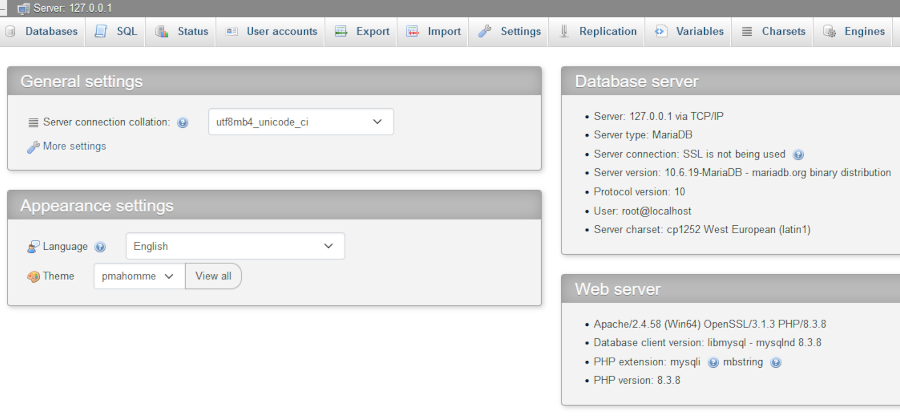Viewport: 900px width, 416px height.
Task: Click the Database server panel header
Action: [x=731, y=81]
